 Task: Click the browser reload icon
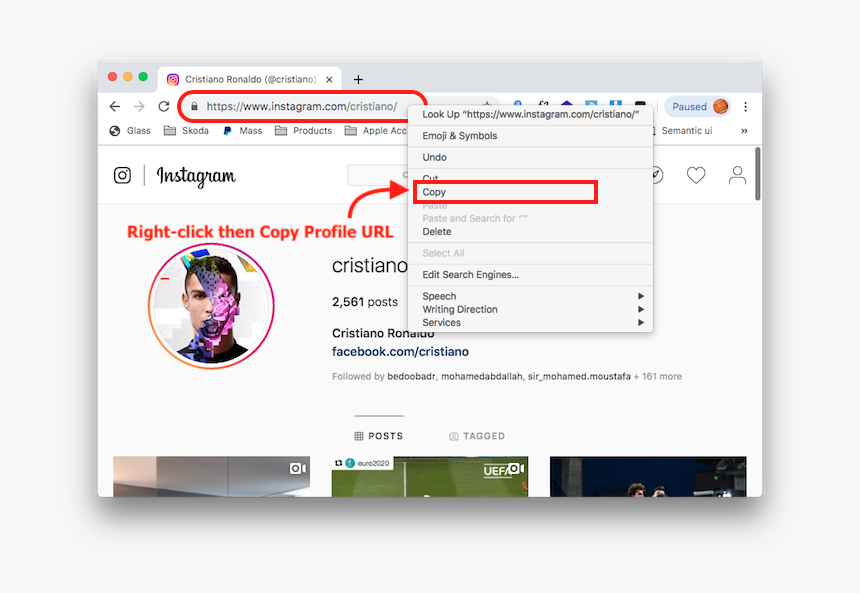point(164,106)
